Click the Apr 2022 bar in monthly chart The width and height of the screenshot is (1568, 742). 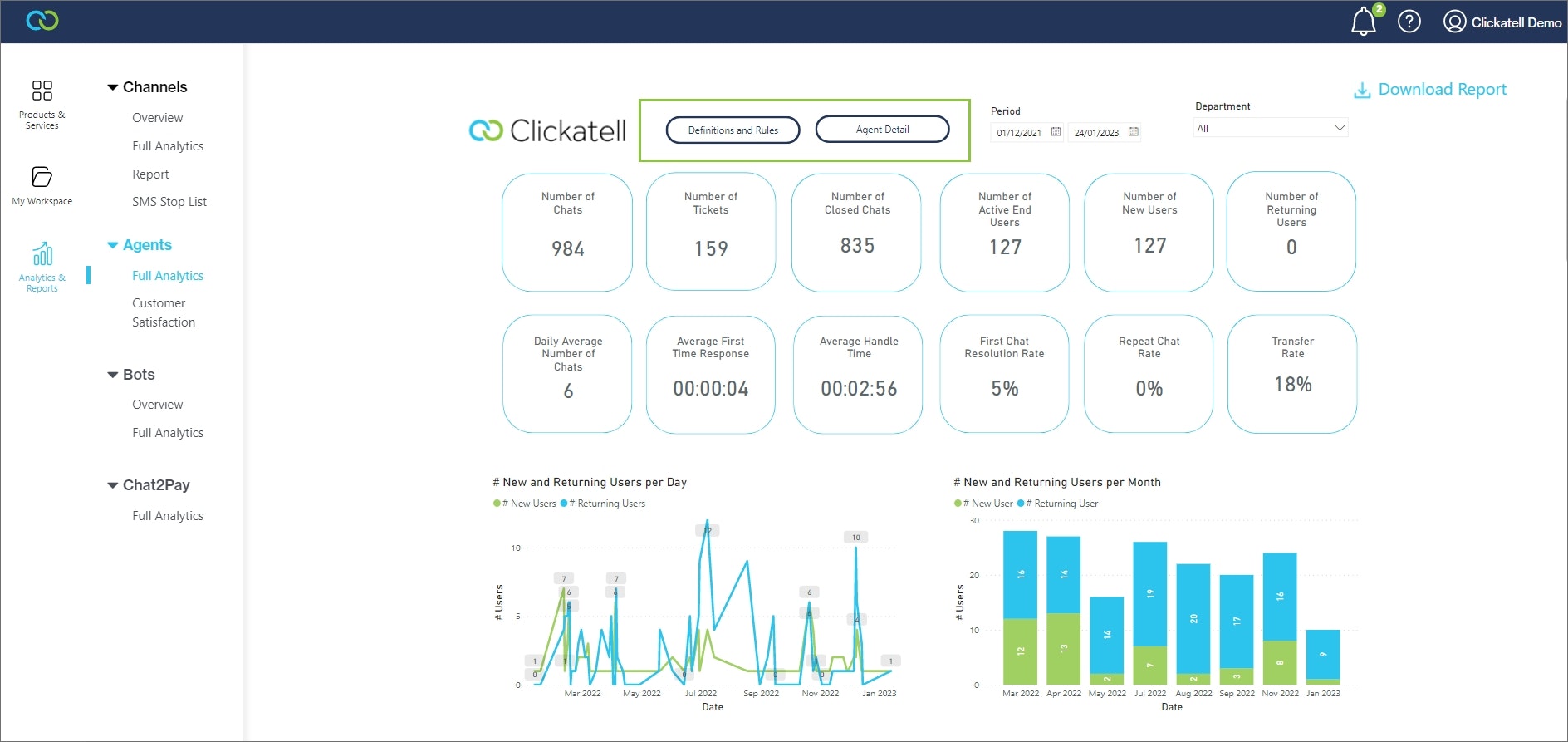tap(1064, 611)
